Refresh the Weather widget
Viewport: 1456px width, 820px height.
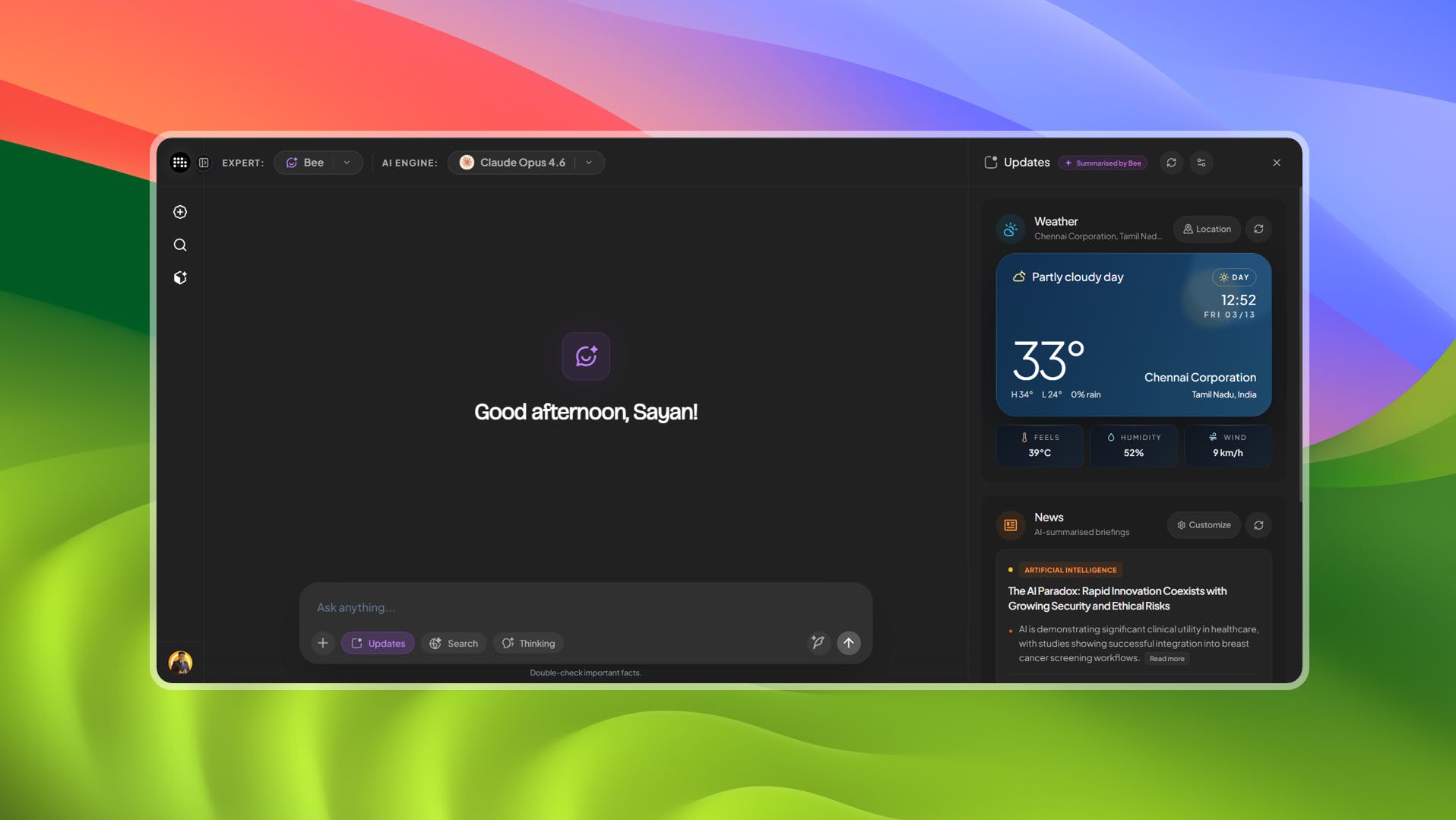pos(1258,229)
